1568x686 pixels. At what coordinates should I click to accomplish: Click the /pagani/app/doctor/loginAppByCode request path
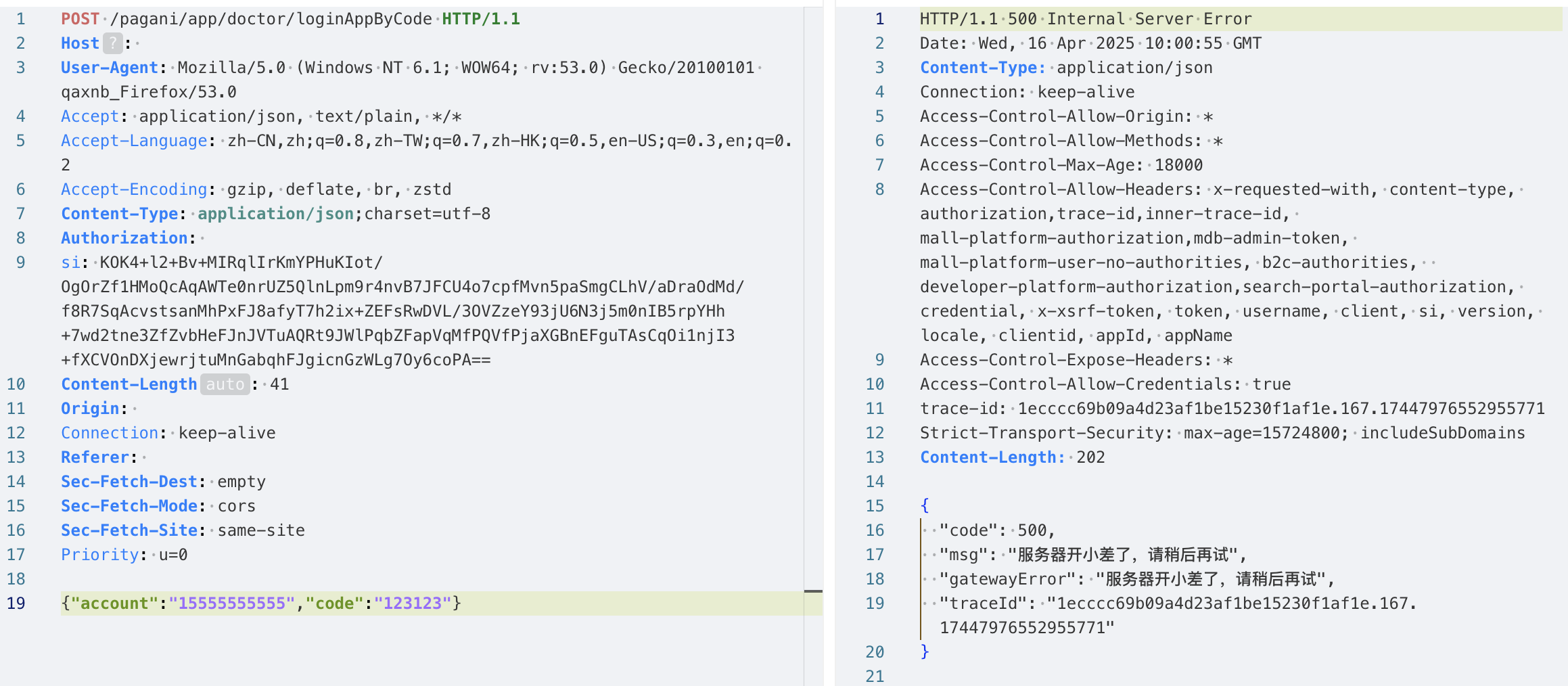click(x=271, y=19)
